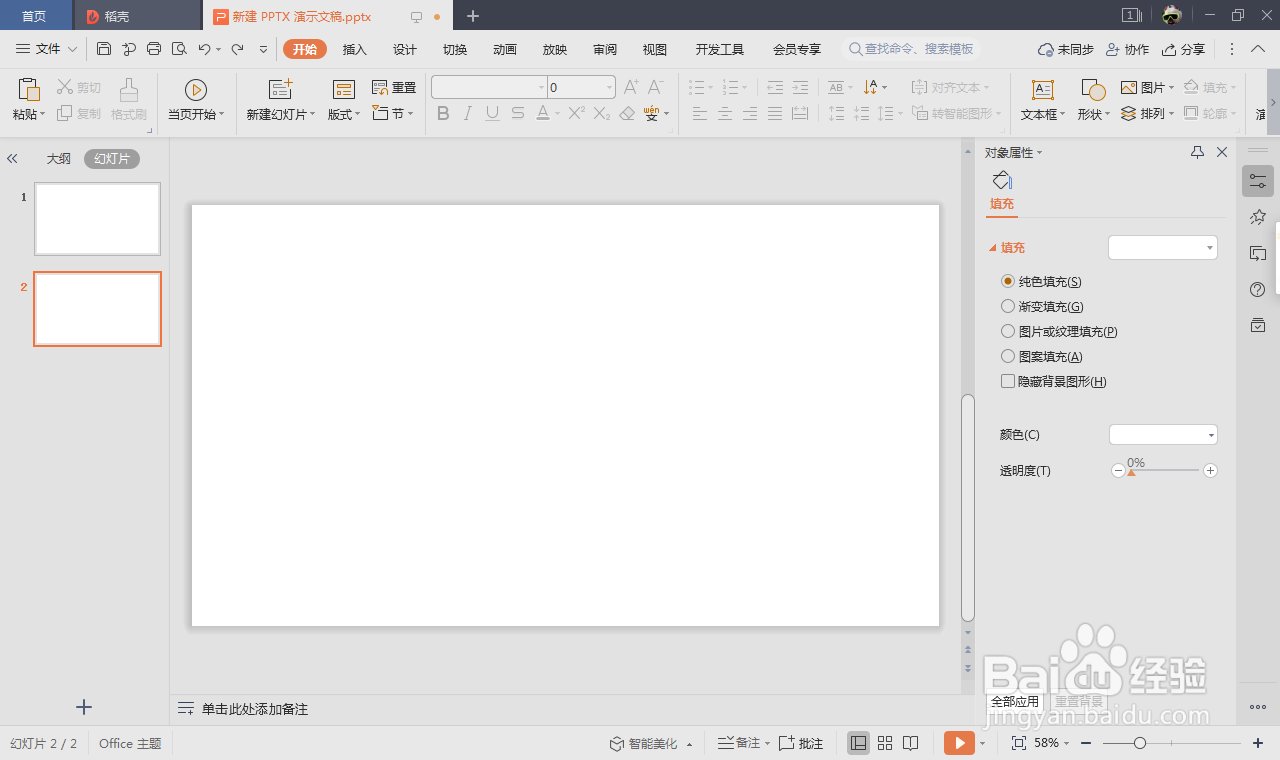
Task: Switch to the Outline tab
Action: pos(59,158)
